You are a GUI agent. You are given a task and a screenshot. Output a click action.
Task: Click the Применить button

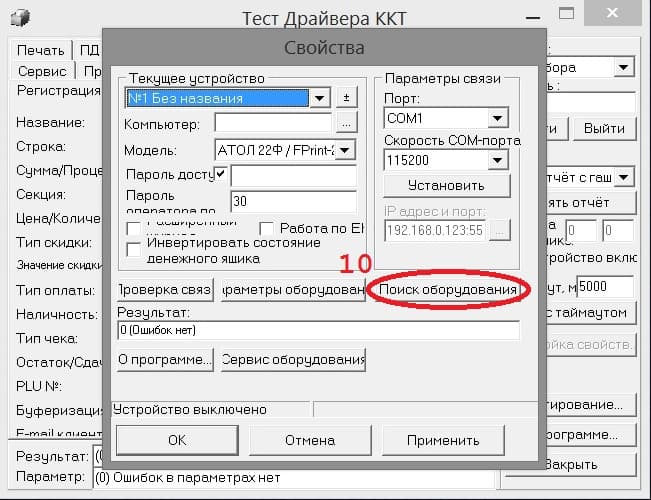pos(443,440)
